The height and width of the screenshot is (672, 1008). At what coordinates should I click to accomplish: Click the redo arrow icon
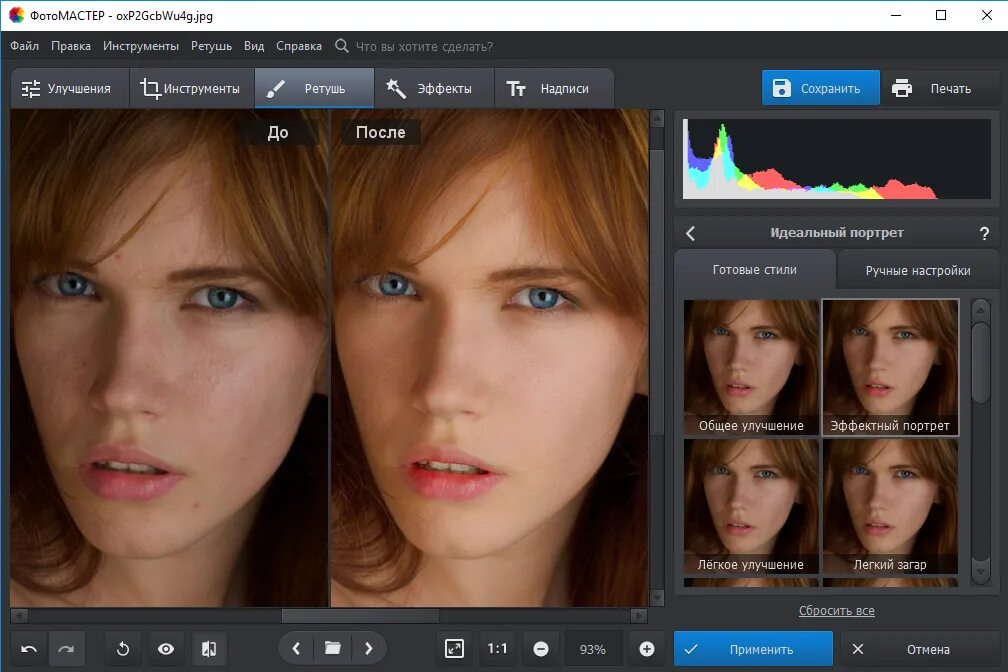(66, 649)
